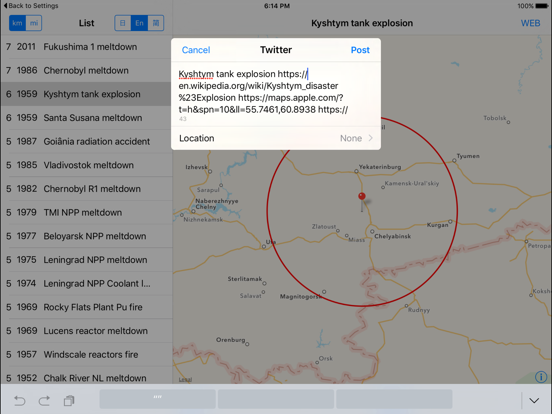Tap Yekaterinburg city label on map
The image size is (552, 414).
click(380, 167)
